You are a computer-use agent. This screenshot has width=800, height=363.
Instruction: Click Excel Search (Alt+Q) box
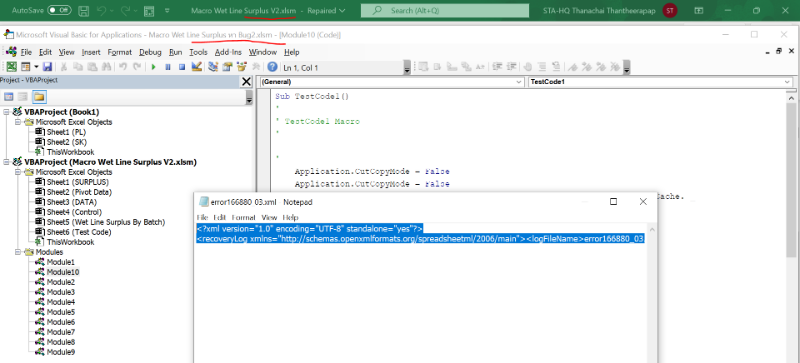pyautogui.click(x=445, y=10)
